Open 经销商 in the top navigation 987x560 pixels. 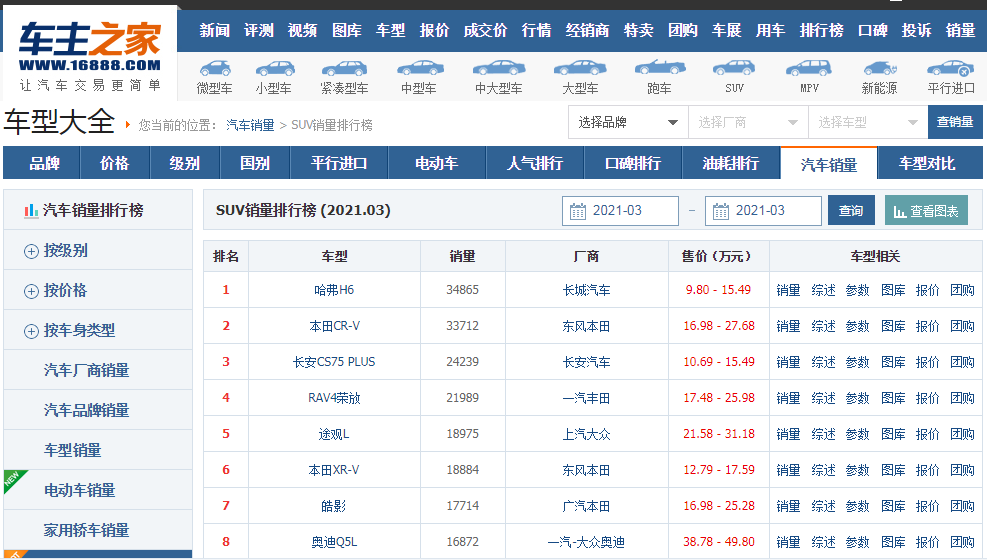point(587,30)
